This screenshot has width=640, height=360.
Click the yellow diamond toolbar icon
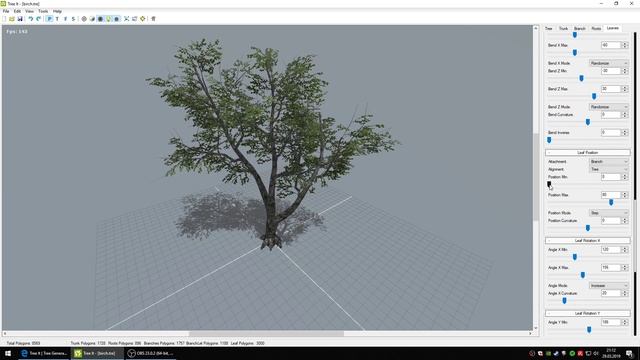143,19
